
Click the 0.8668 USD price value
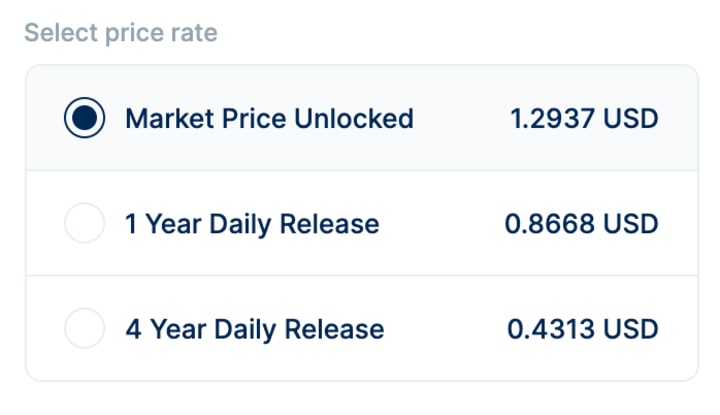[581, 224]
